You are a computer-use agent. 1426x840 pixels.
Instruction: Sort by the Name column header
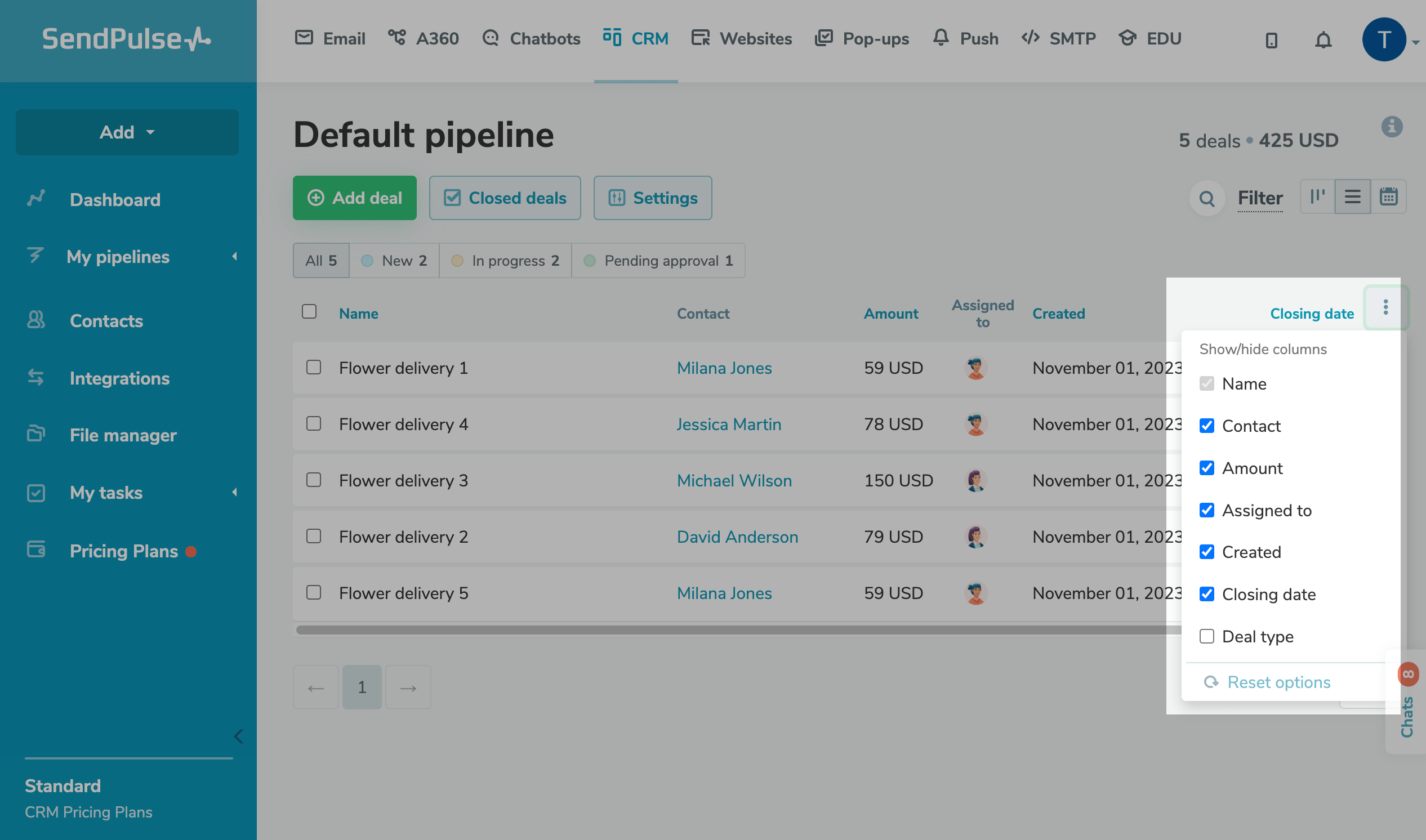(x=358, y=314)
